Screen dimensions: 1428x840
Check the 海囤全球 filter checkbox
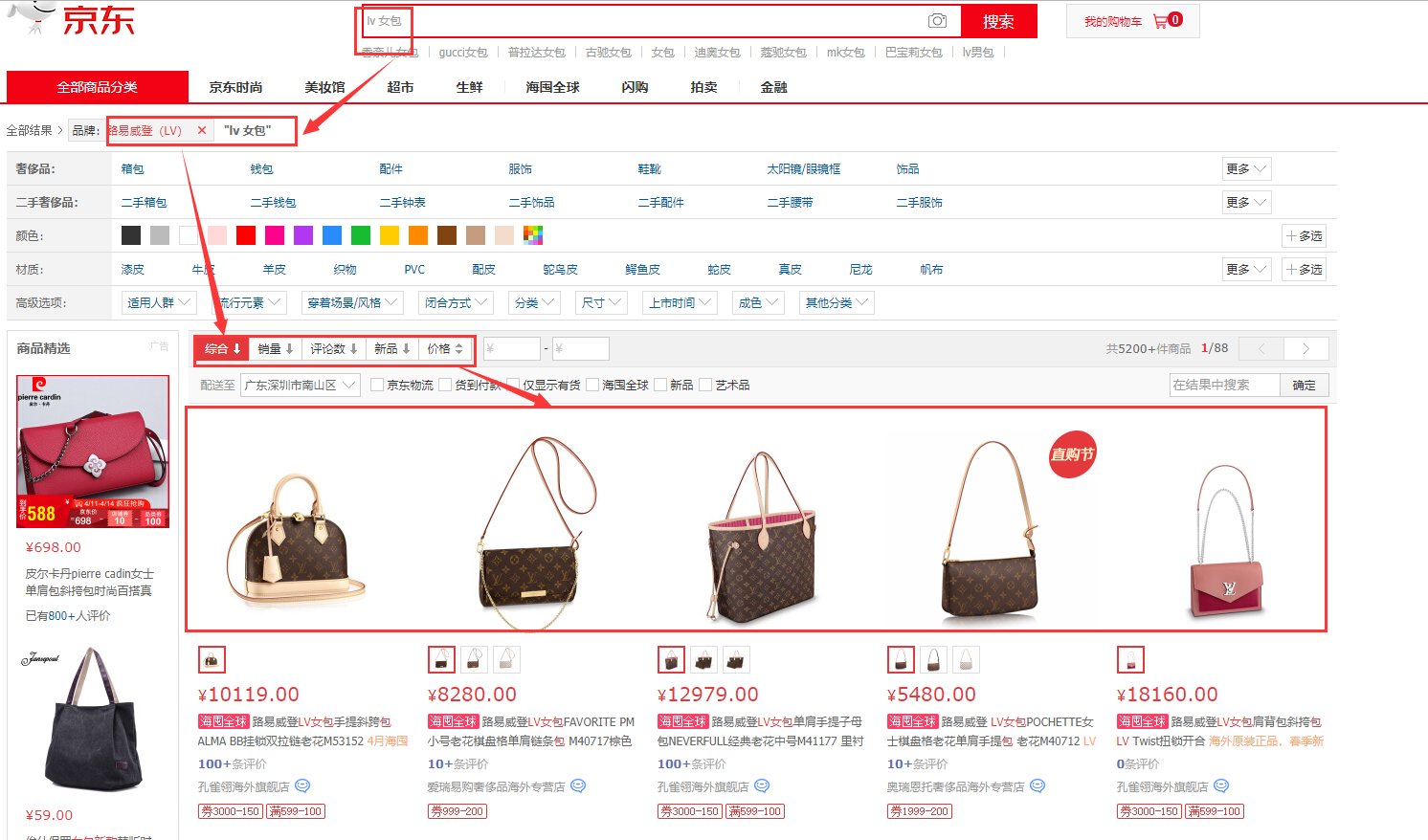pyautogui.click(x=592, y=385)
